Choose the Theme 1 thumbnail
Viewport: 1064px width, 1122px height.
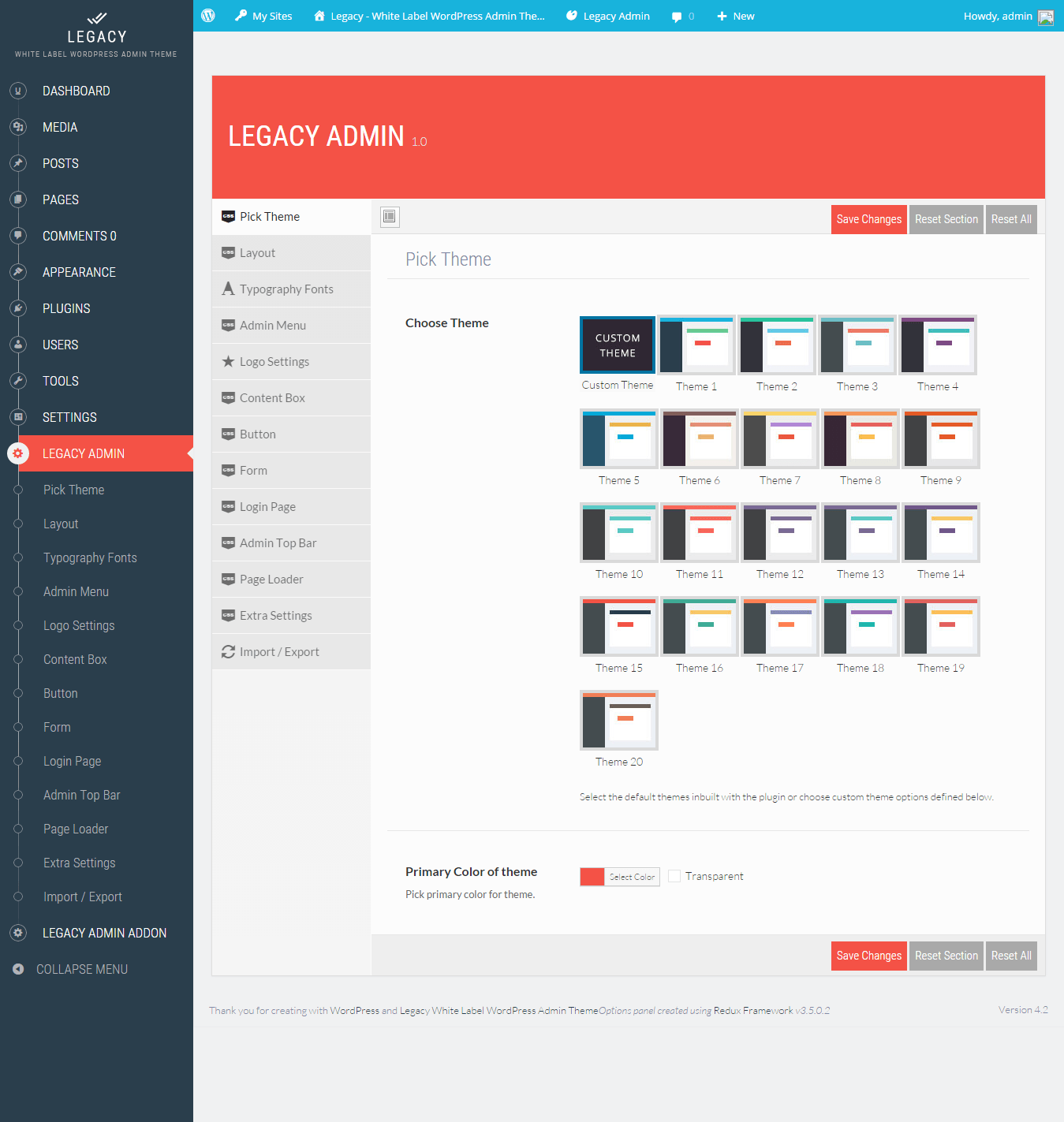[x=696, y=345]
